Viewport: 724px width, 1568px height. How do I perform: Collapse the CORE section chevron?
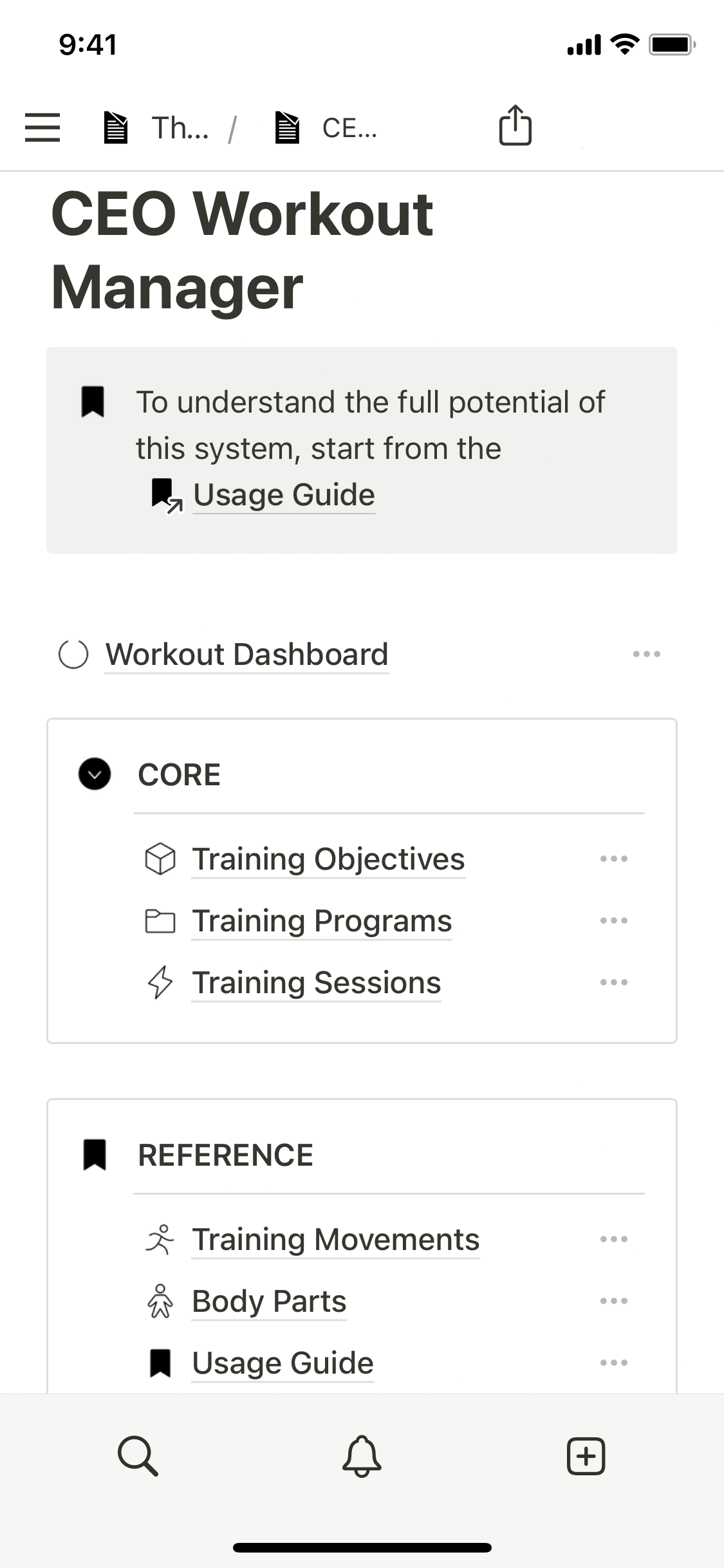pyautogui.click(x=95, y=774)
